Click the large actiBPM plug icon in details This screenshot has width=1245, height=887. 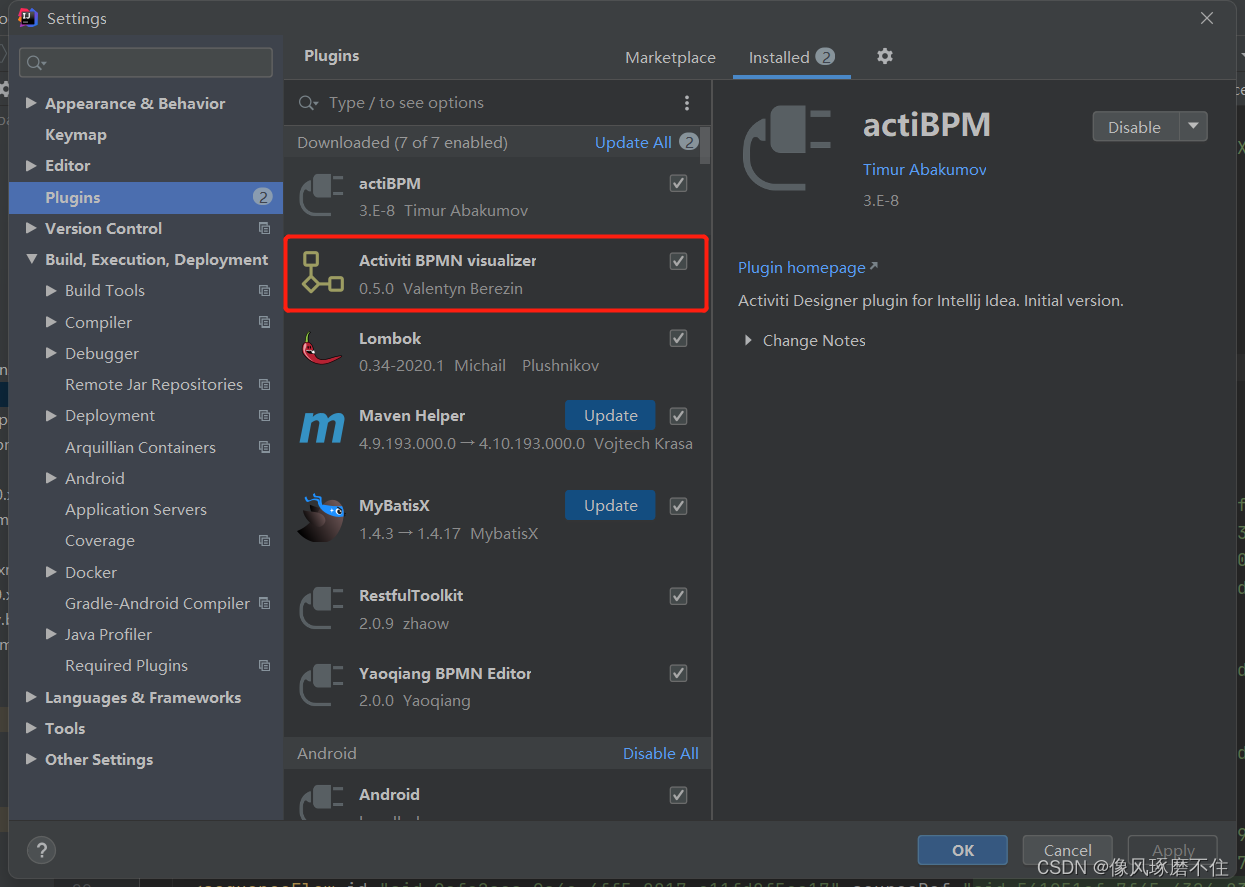787,148
